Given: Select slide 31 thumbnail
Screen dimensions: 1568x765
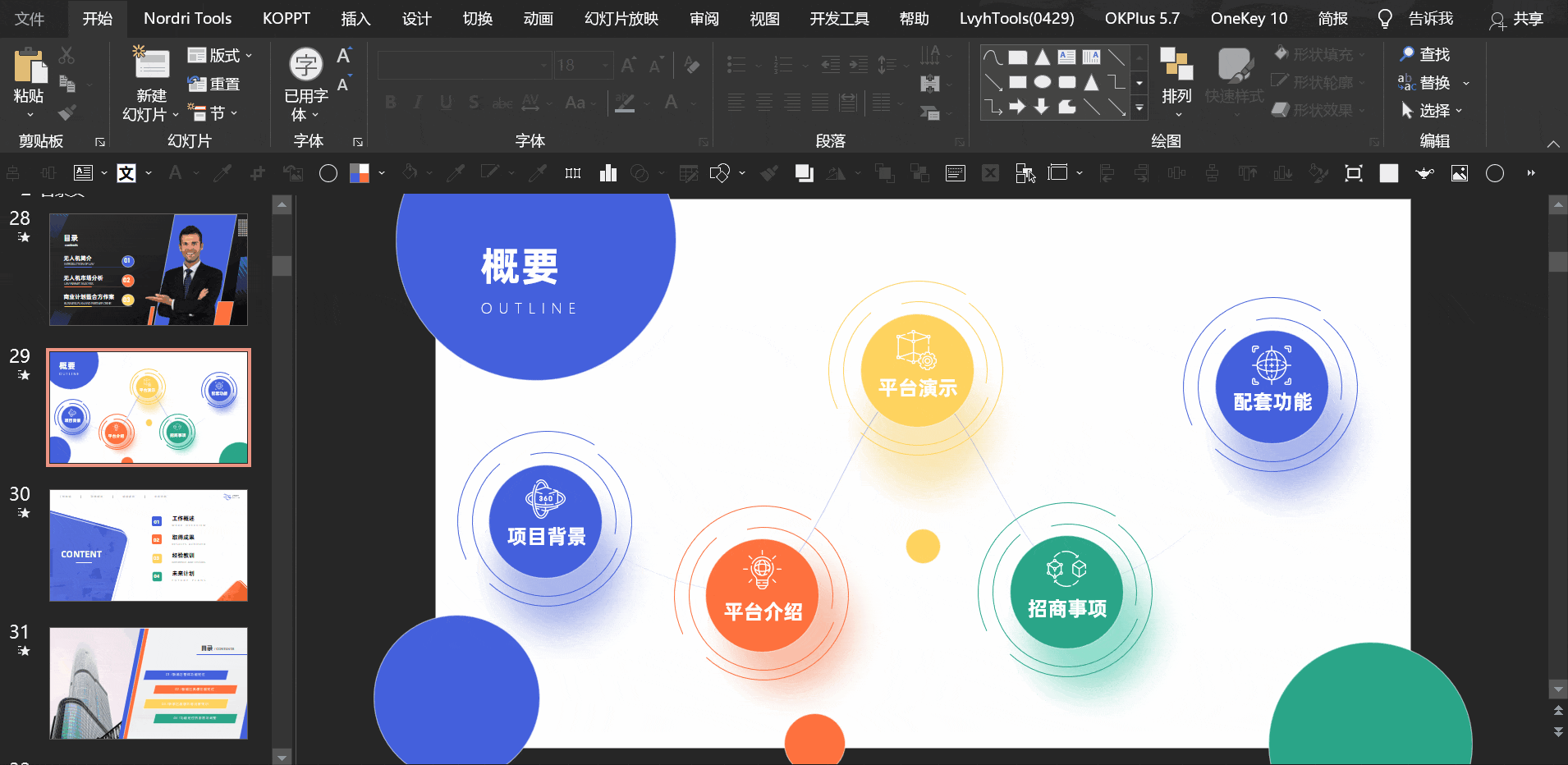Looking at the screenshot, I should 149,683.
